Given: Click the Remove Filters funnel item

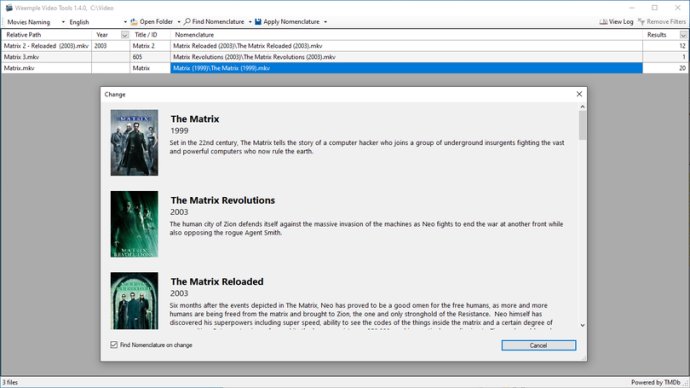Looking at the screenshot, I should [x=662, y=22].
